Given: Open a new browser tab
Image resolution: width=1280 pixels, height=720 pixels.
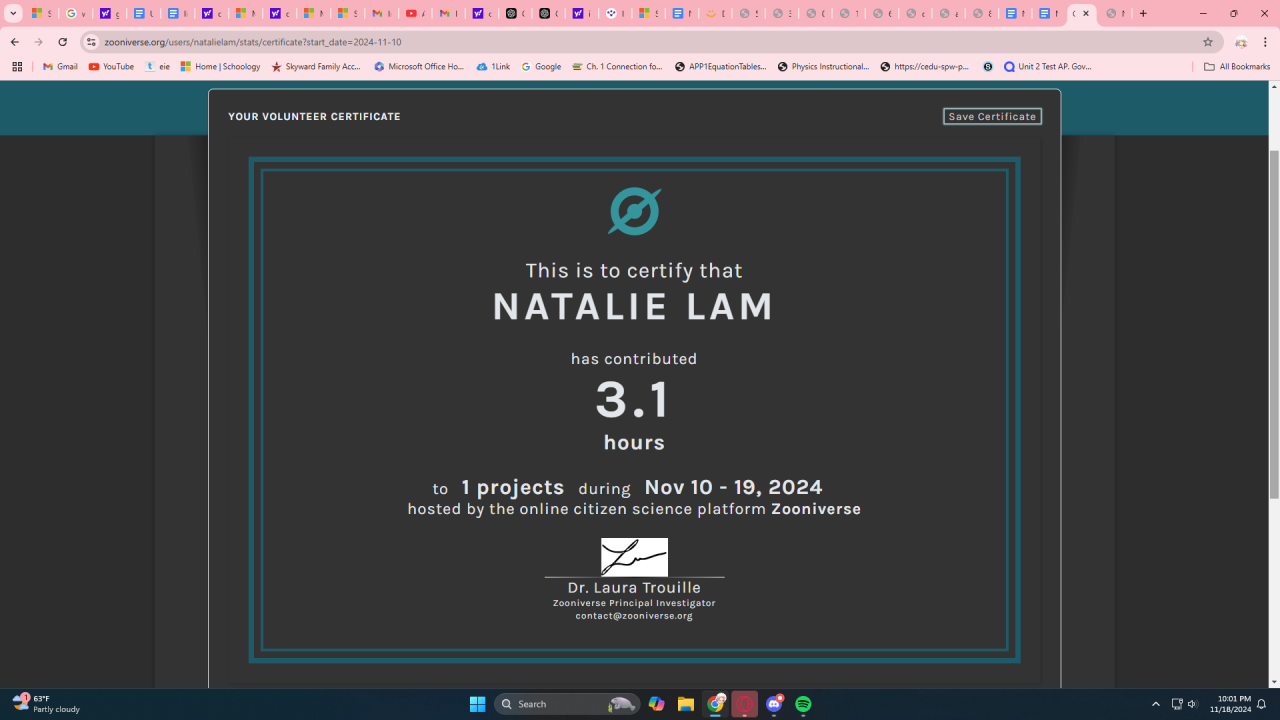Looking at the screenshot, I should point(1143,14).
